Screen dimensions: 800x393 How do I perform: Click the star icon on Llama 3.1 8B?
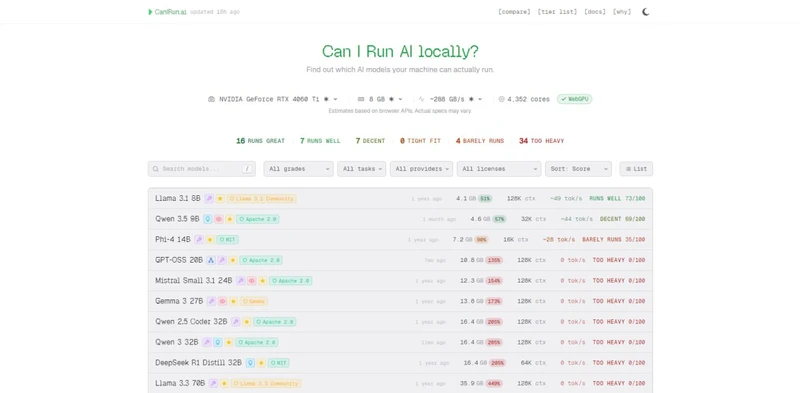pos(220,199)
